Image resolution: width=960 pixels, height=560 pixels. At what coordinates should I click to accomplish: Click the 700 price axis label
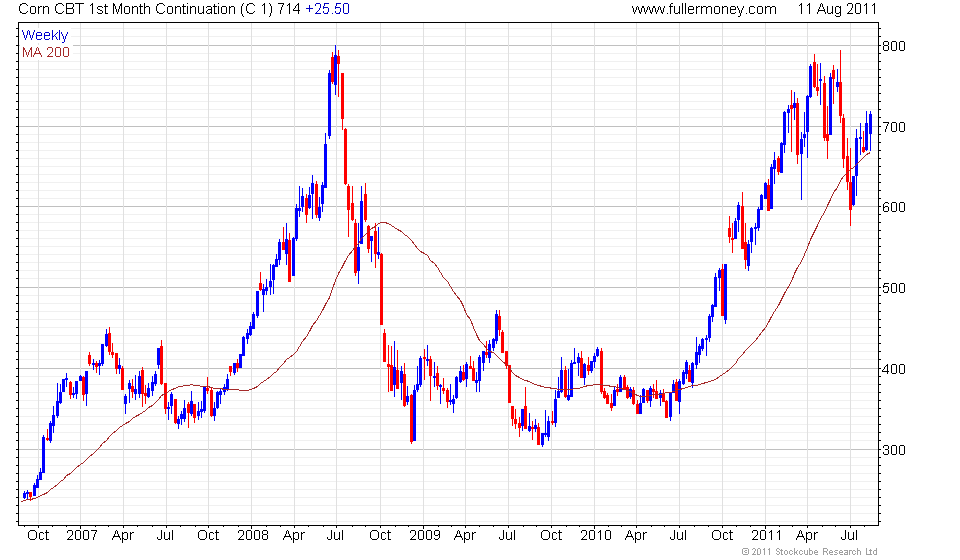click(x=893, y=127)
